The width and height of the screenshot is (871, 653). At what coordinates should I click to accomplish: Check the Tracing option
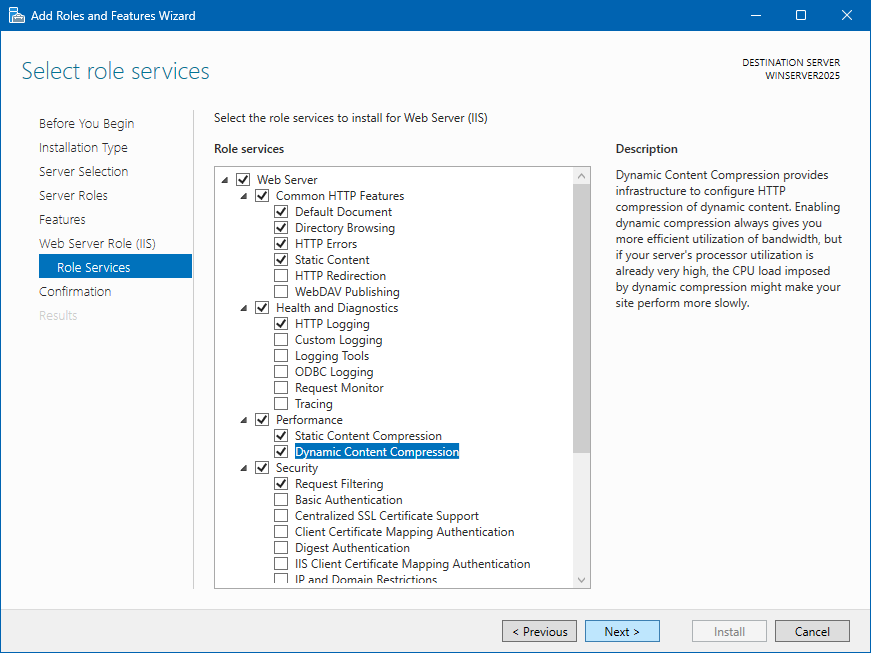(x=281, y=404)
